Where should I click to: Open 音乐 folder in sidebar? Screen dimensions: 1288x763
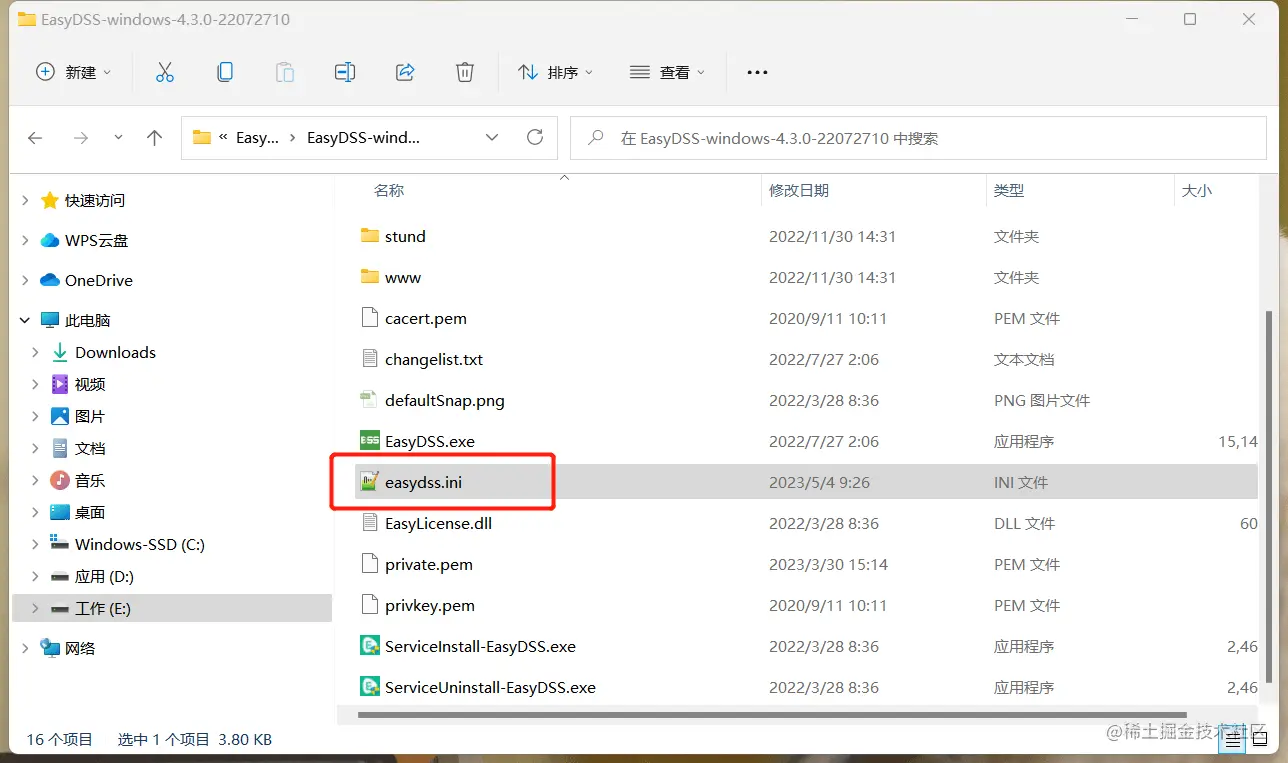coord(90,480)
